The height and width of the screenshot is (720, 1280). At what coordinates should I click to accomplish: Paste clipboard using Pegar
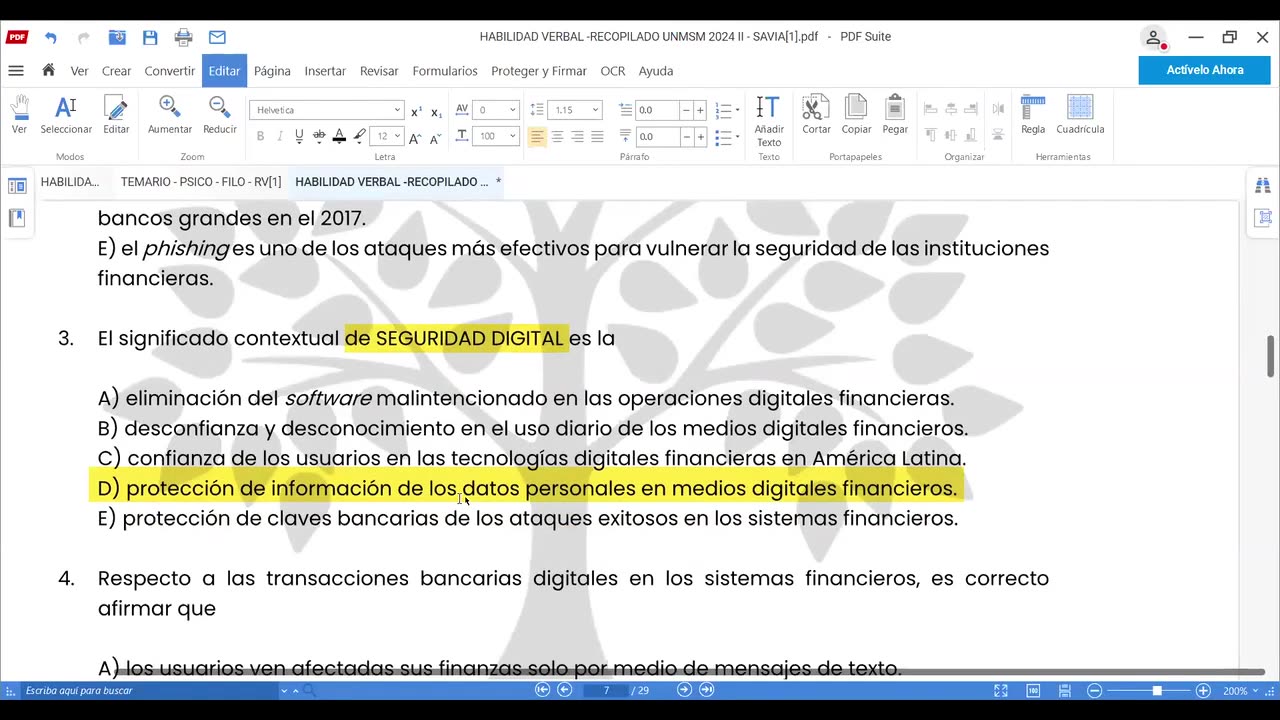tap(895, 115)
